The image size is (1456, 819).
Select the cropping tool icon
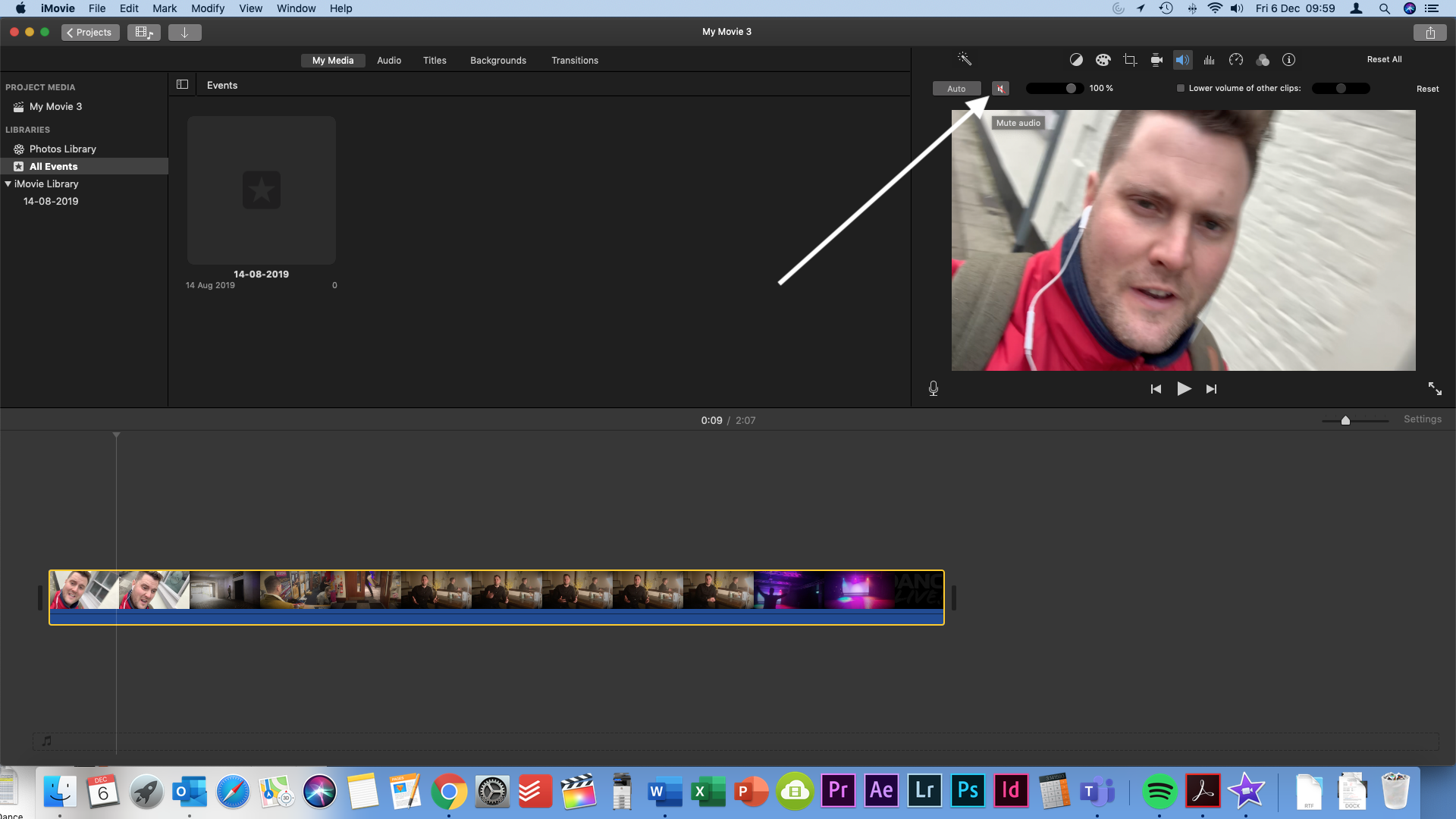point(1130,60)
